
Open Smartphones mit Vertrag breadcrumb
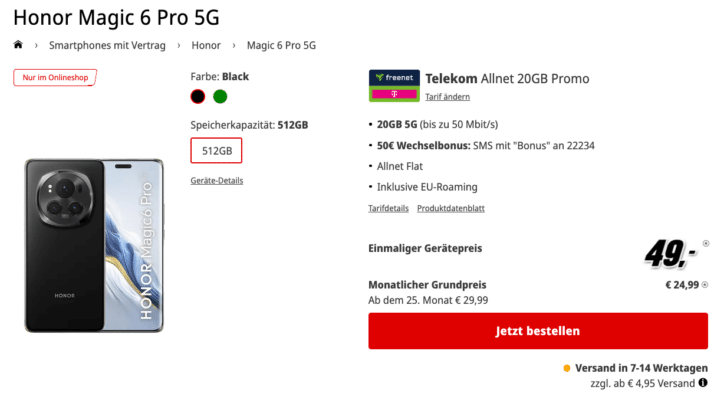click(107, 45)
